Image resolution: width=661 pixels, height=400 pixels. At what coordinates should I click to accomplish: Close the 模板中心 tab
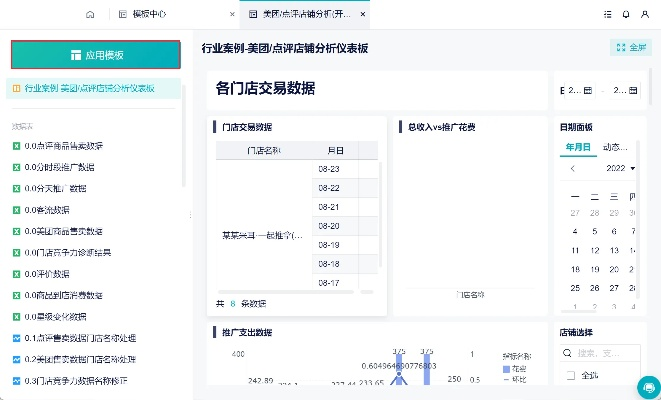click(232, 15)
